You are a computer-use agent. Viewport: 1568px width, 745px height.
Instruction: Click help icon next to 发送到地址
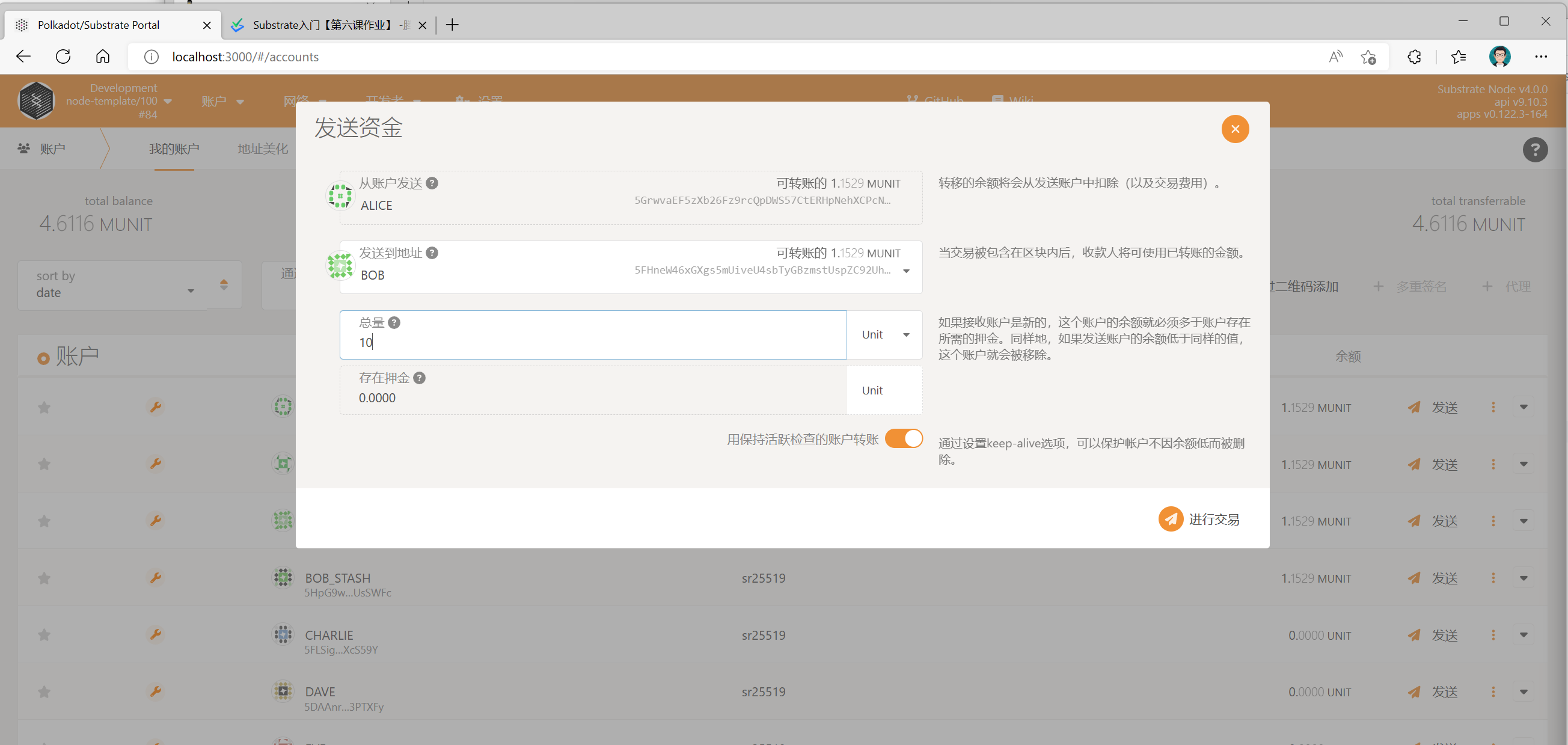(432, 253)
